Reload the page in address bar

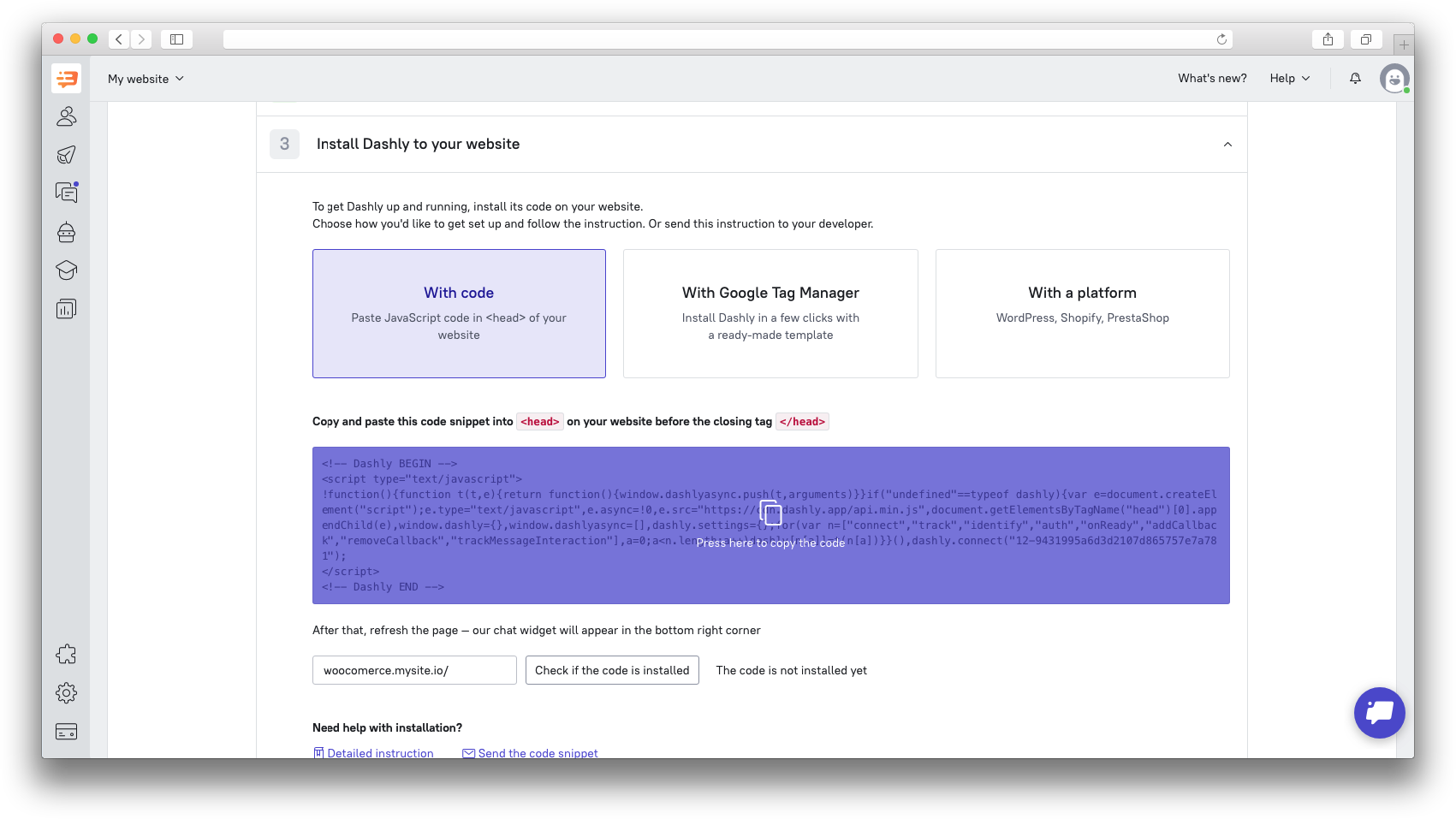point(1221,39)
